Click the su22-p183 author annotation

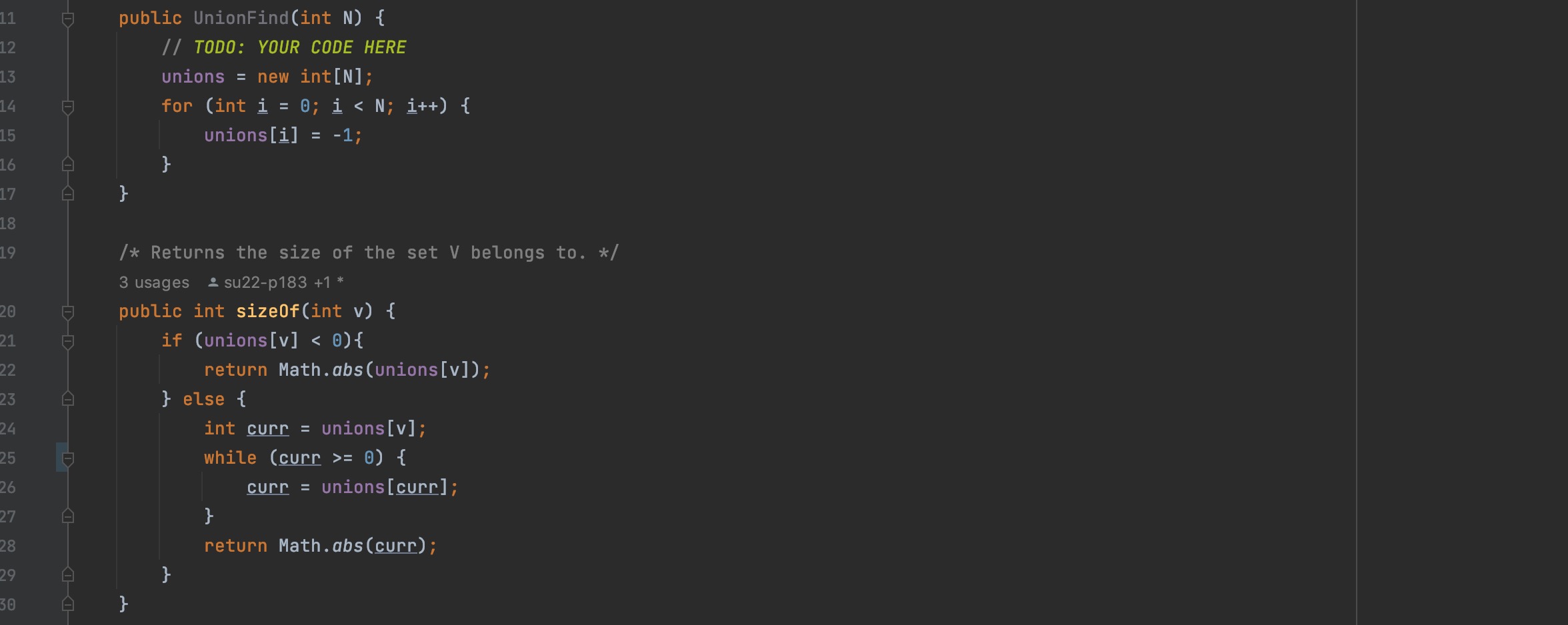265,283
